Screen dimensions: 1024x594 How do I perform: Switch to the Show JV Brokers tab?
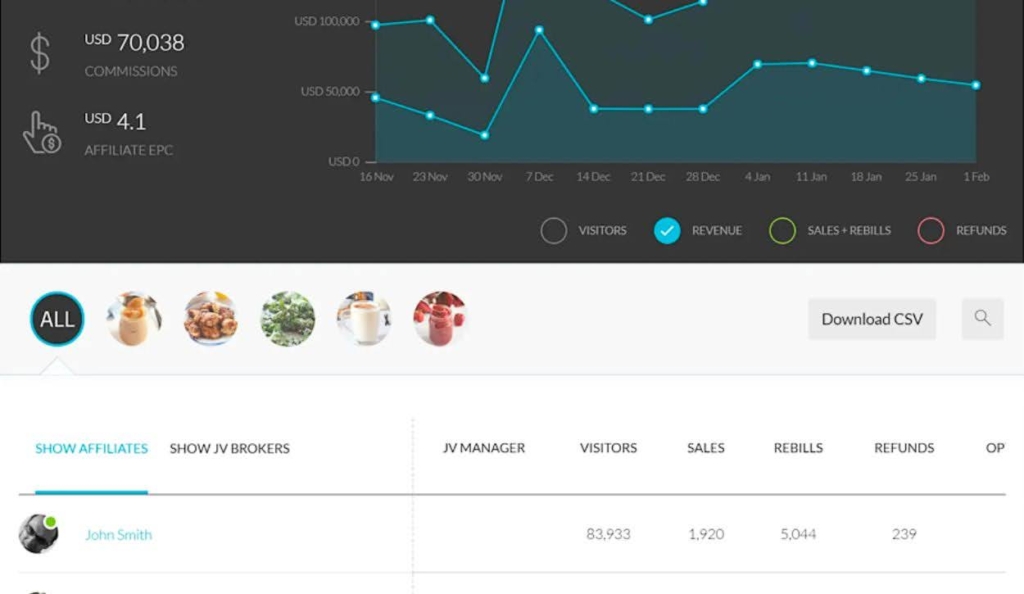coord(229,448)
